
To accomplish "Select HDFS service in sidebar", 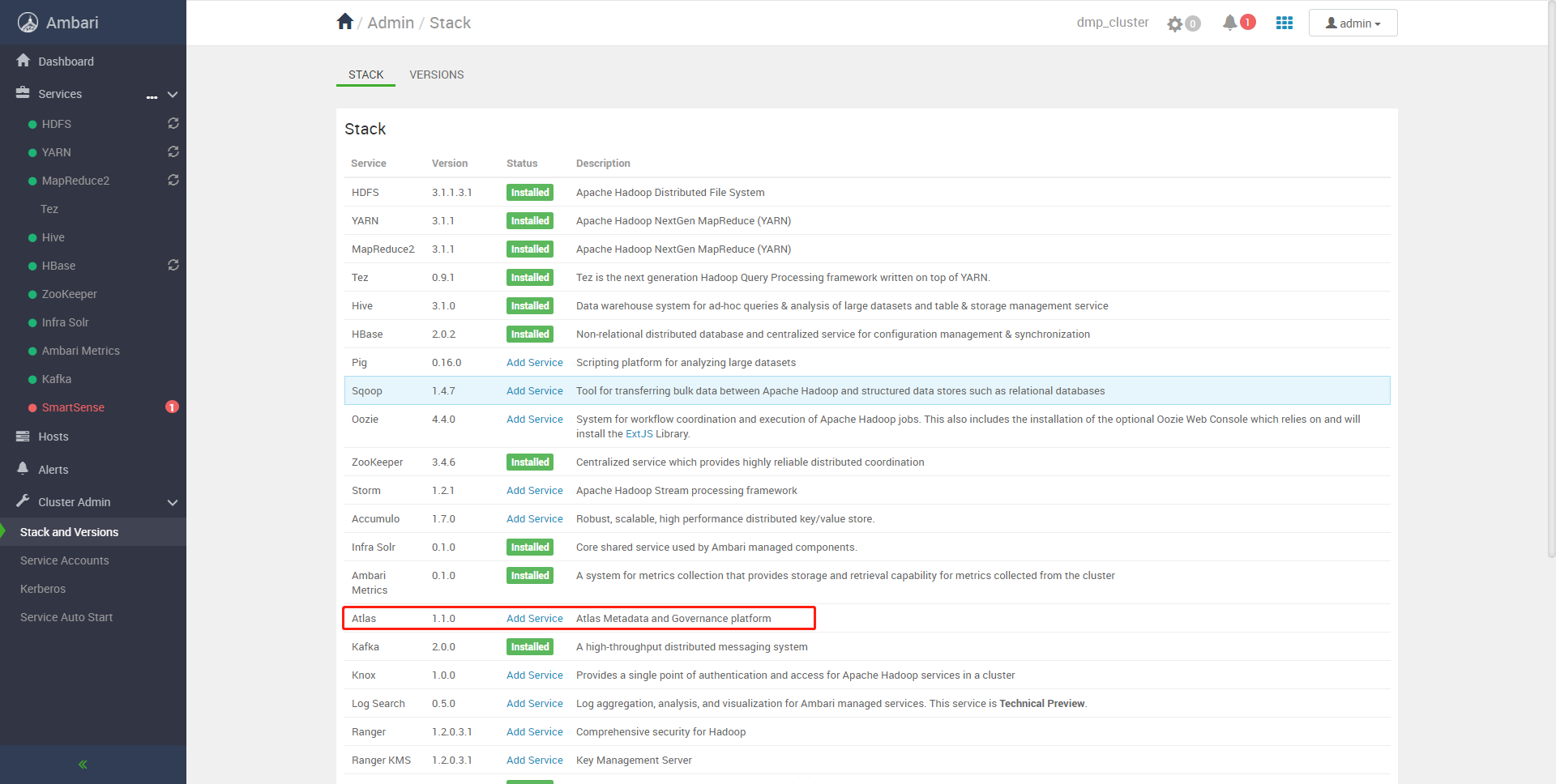I will pos(57,124).
